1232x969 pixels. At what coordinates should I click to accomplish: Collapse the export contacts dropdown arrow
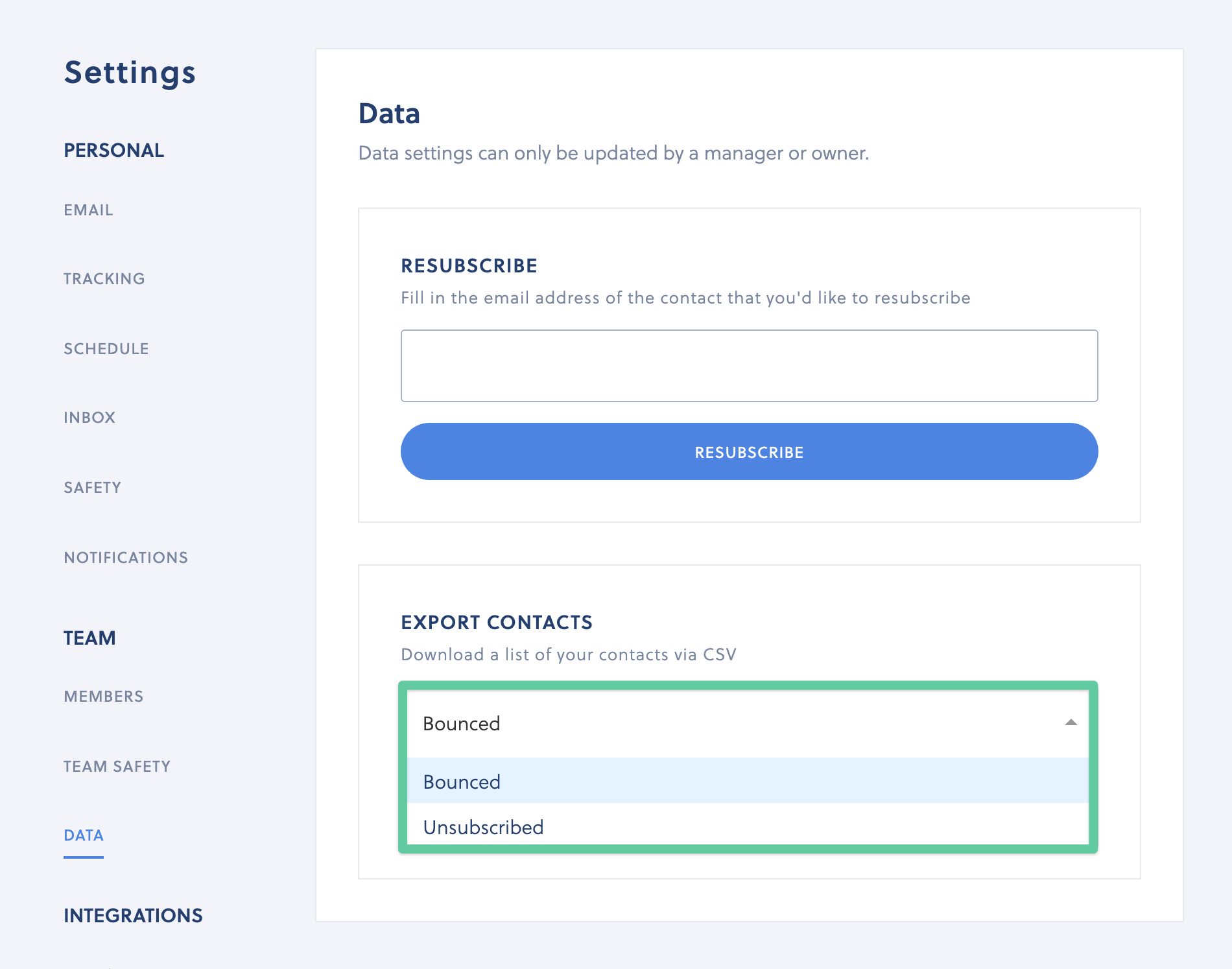tap(1071, 723)
